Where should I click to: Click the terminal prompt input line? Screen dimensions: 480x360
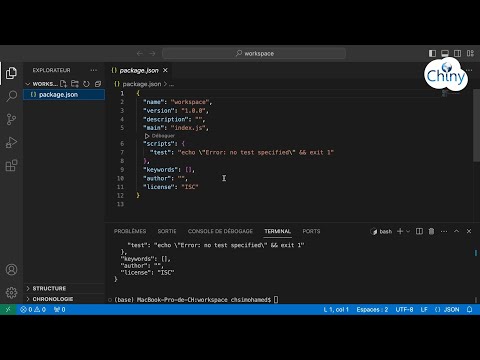(196, 299)
